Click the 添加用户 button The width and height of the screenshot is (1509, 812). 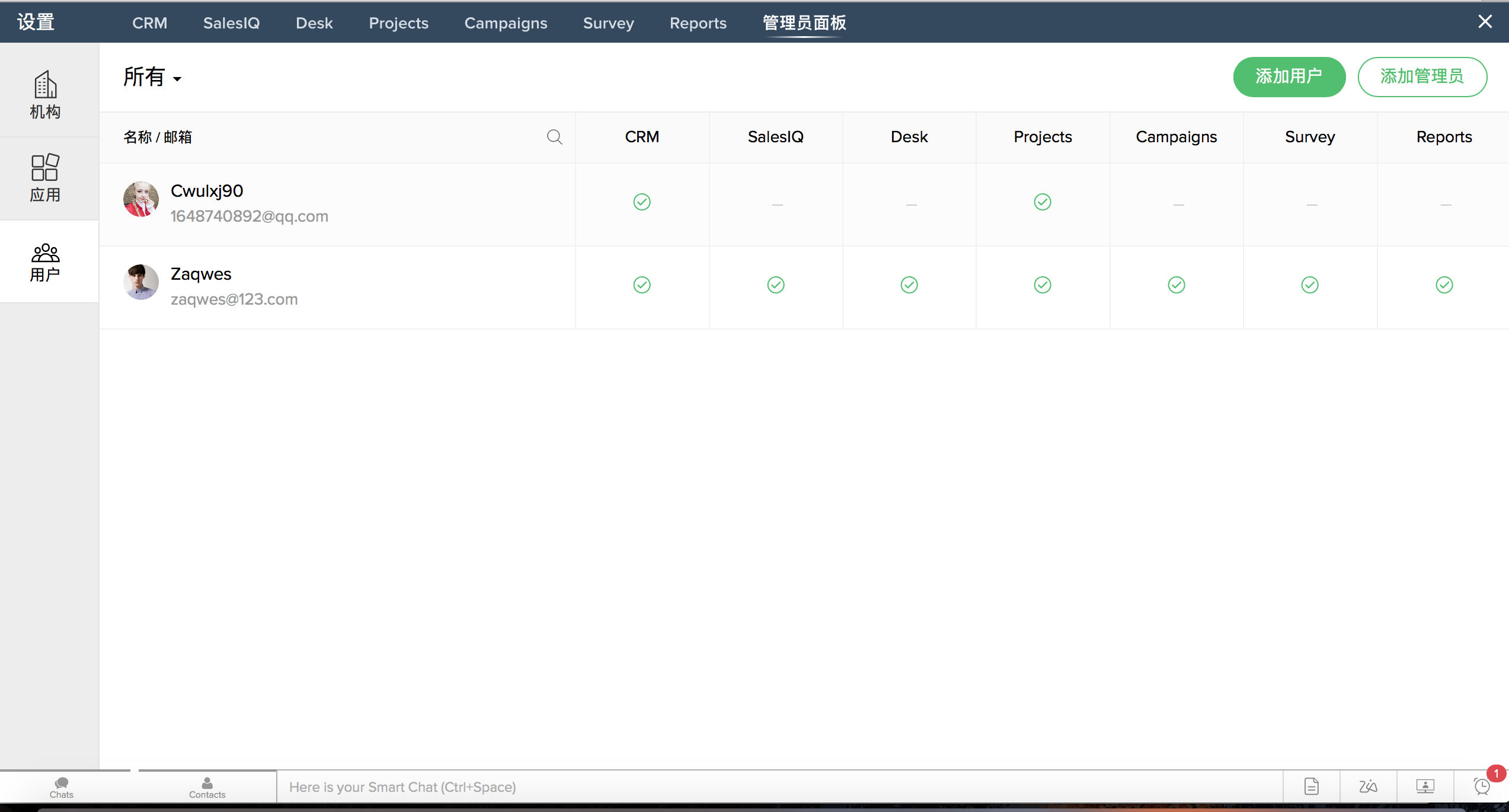1289,76
